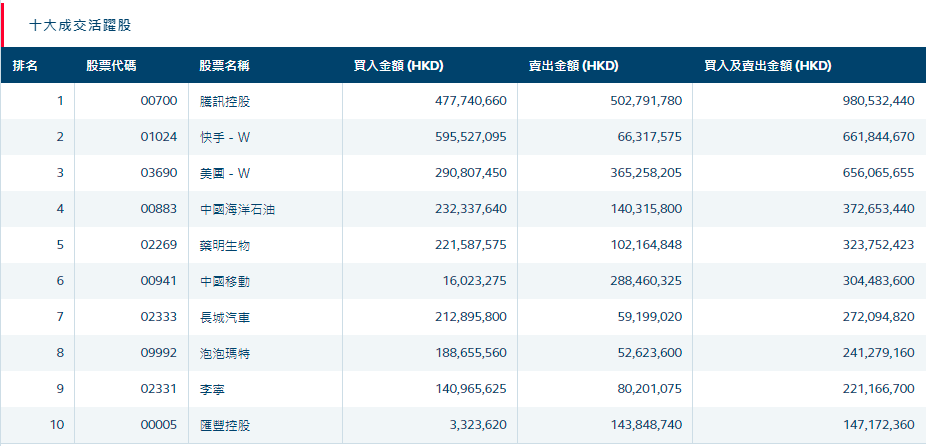This screenshot has height=446, width=926.
Task: Click total amount 272,094,820
Action: 879,317
